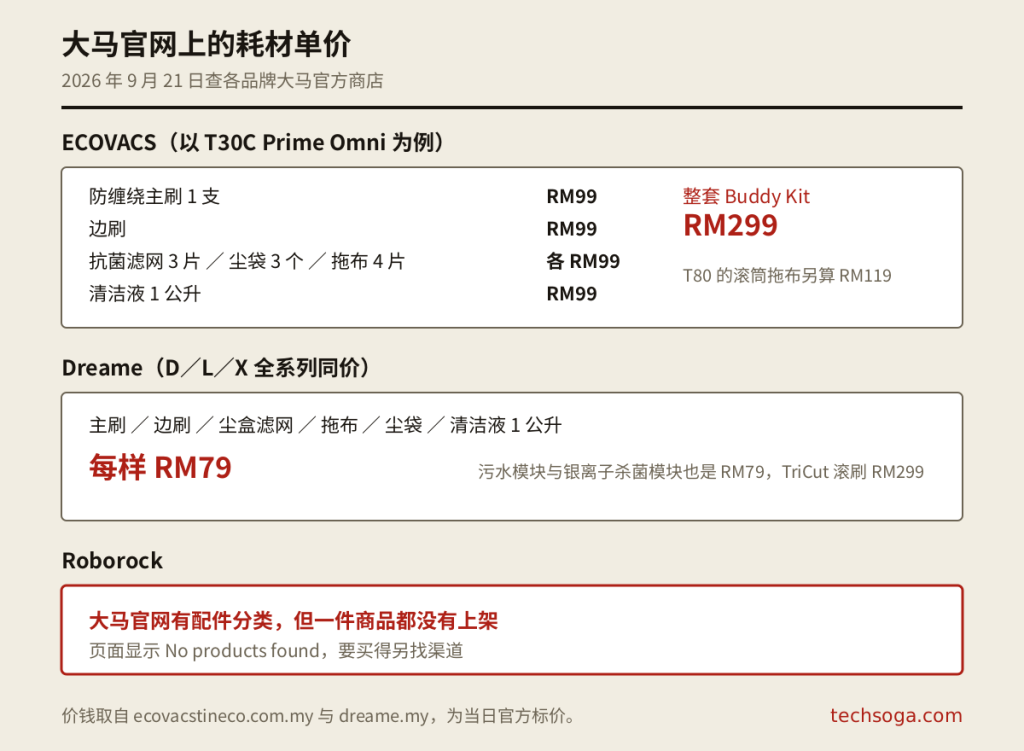Click the 清洁液 1 公升 row in ECOVACS box

click(x=144, y=294)
